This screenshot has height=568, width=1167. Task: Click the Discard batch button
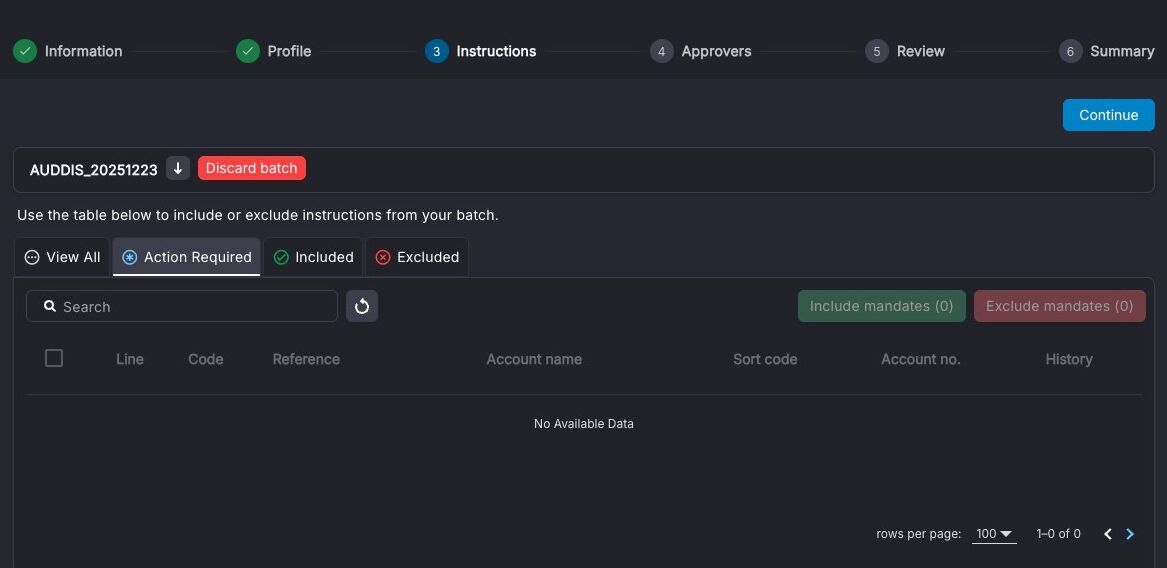pyautogui.click(x=252, y=168)
